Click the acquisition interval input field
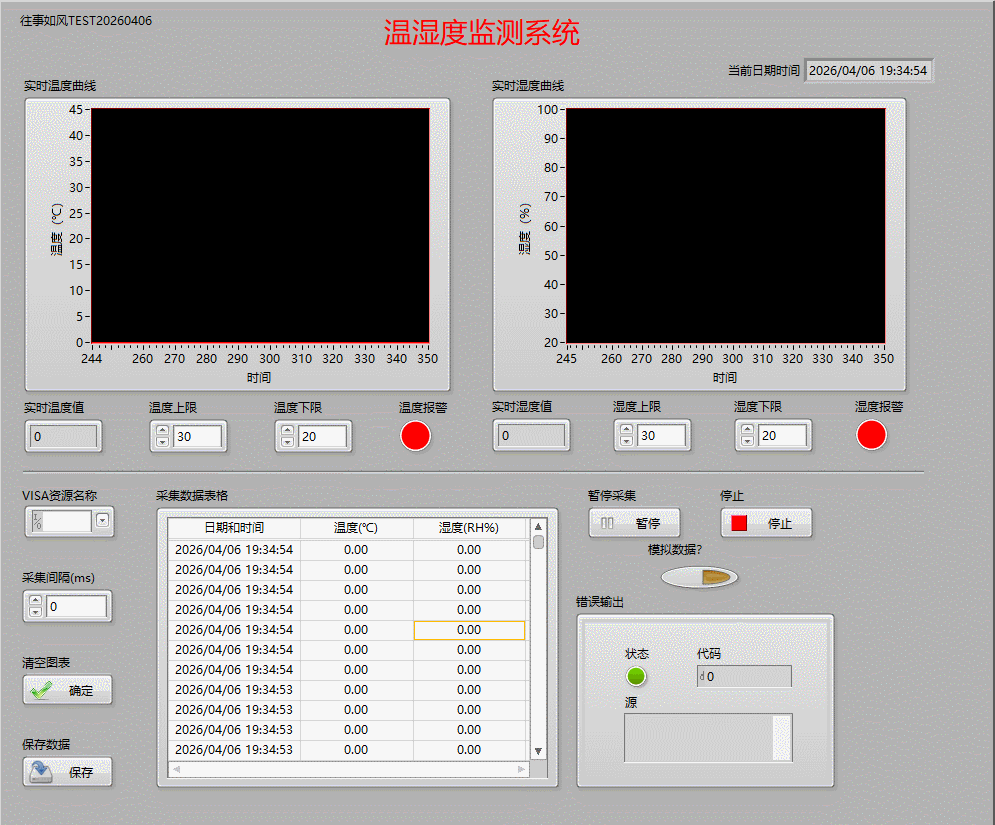The height and width of the screenshot is (825, 995). click(x=76, y=607)
